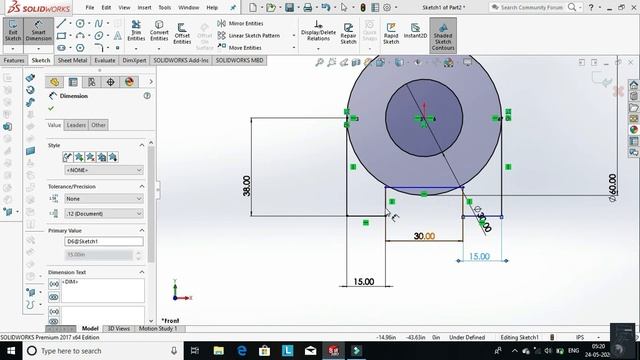640x360 pixels.
Task: Click the D6@Sketch1 name field
Action: pos(104,242)
